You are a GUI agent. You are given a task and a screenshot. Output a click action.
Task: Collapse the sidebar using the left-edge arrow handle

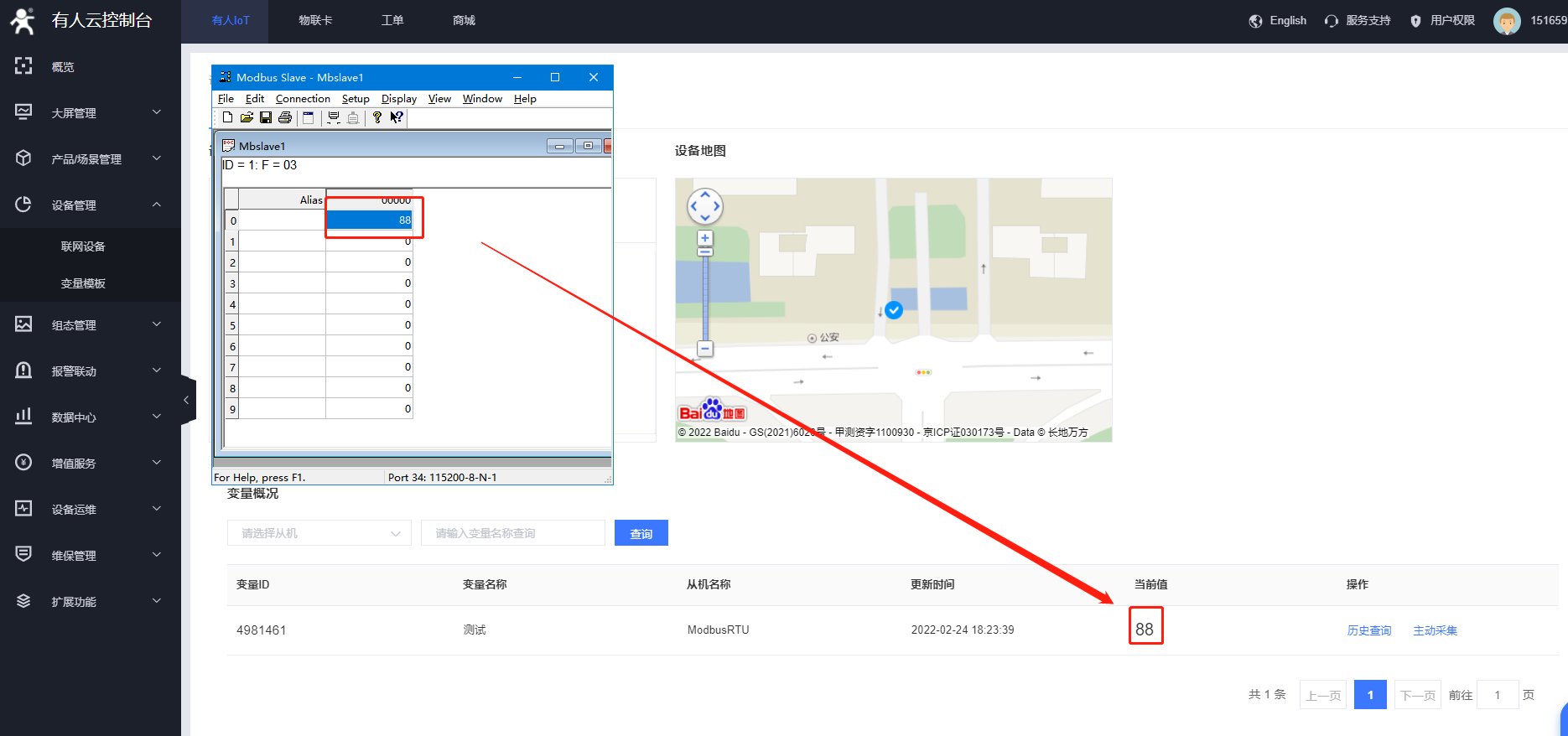pos(187,401)
